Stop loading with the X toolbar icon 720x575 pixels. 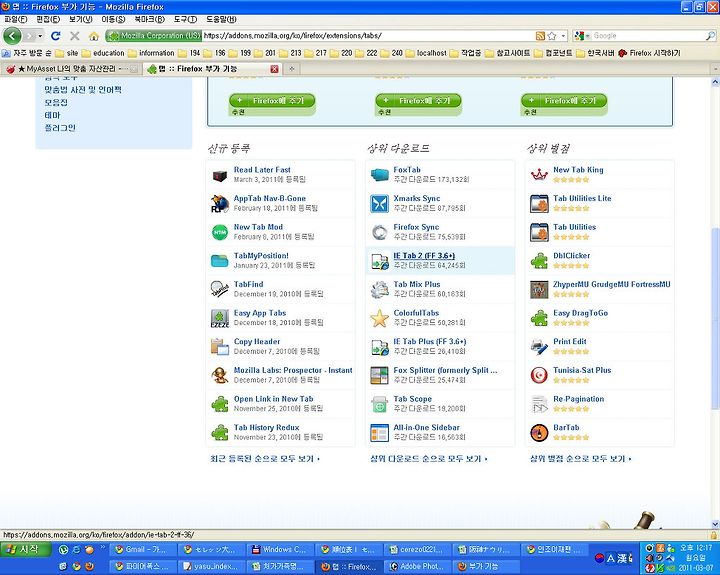point(74,36)
